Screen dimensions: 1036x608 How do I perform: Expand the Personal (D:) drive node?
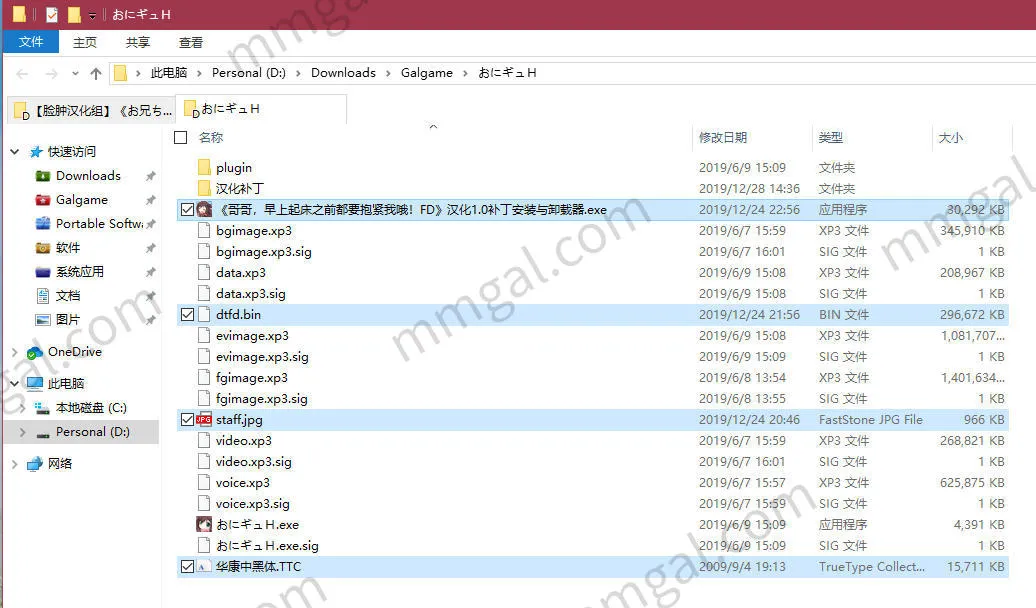click(22, 432)
